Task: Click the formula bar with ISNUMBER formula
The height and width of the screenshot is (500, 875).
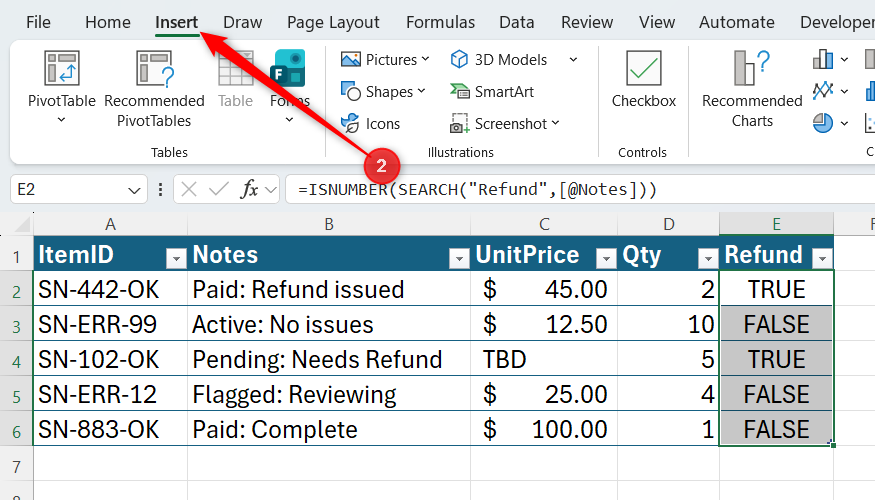Action: pyautogui.click(x=580, y=190)
